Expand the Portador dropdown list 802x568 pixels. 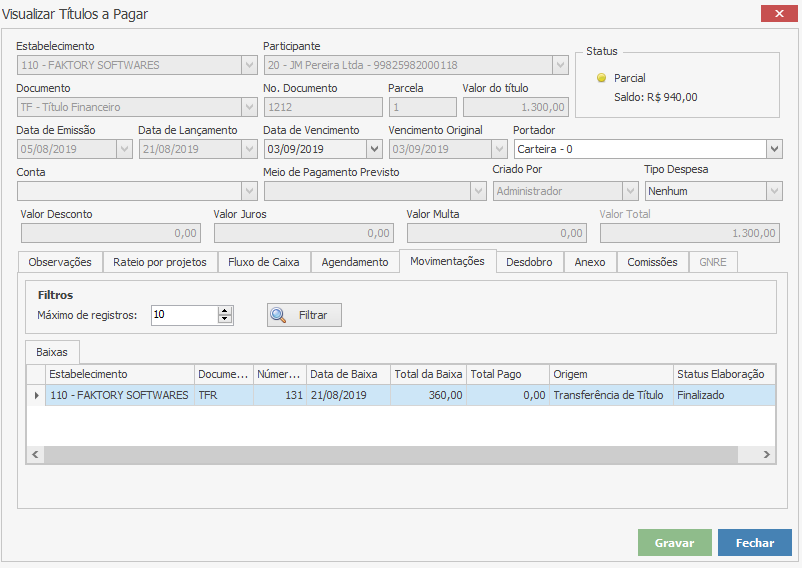pyautogui.click(x=773, y=149)
